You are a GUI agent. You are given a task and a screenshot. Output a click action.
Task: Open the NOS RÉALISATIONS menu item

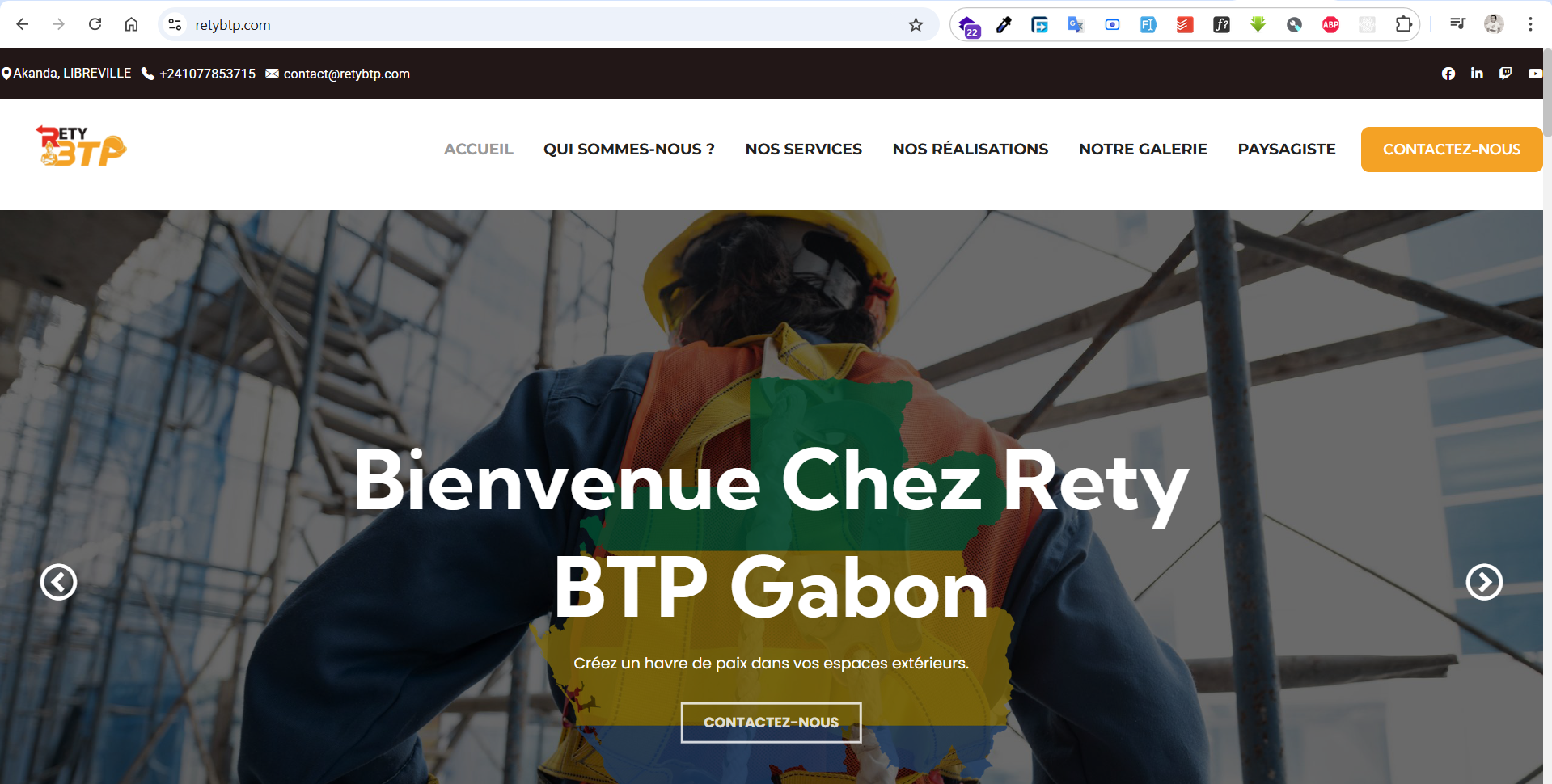970,150
